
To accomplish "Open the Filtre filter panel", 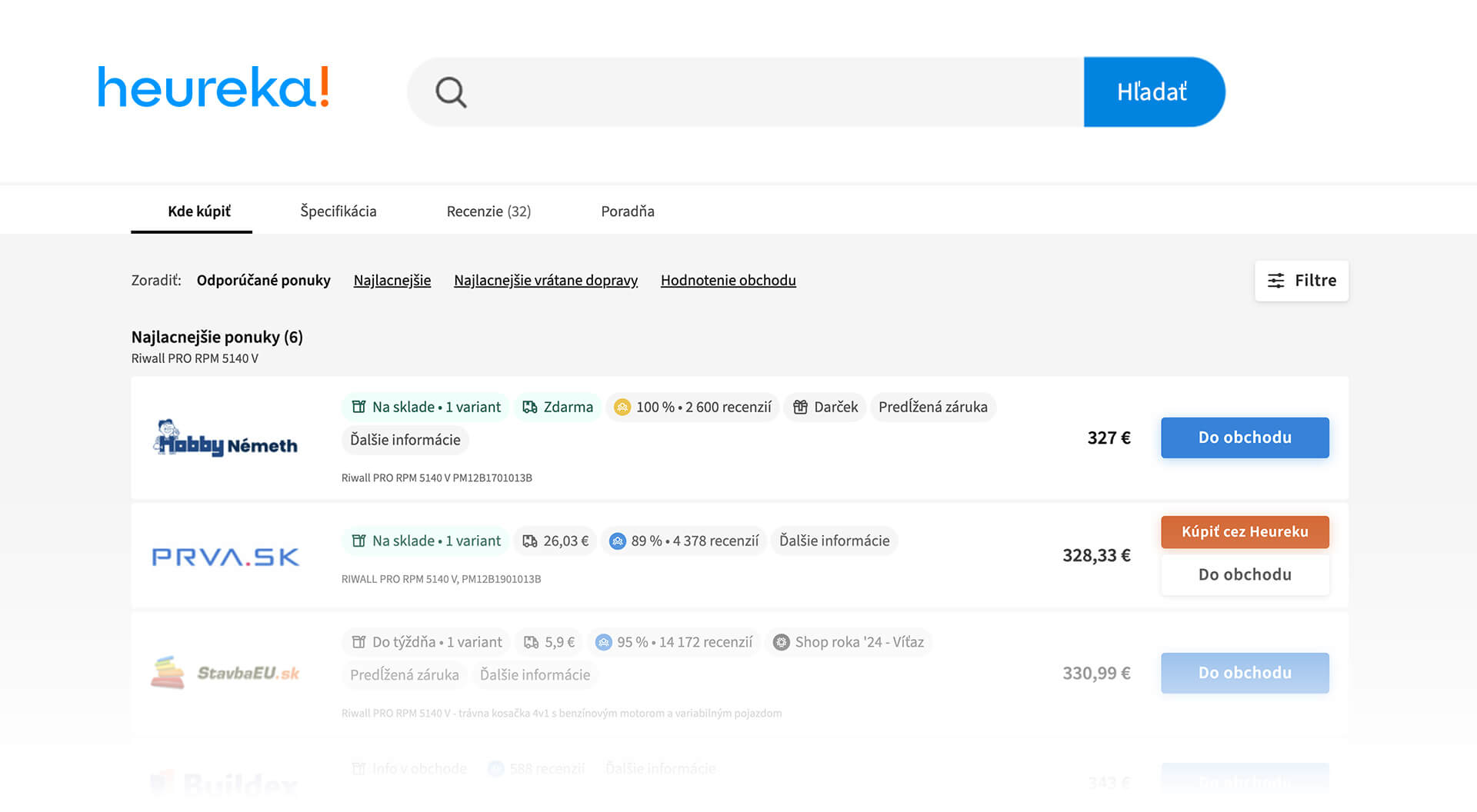I will coord(1301,281).
